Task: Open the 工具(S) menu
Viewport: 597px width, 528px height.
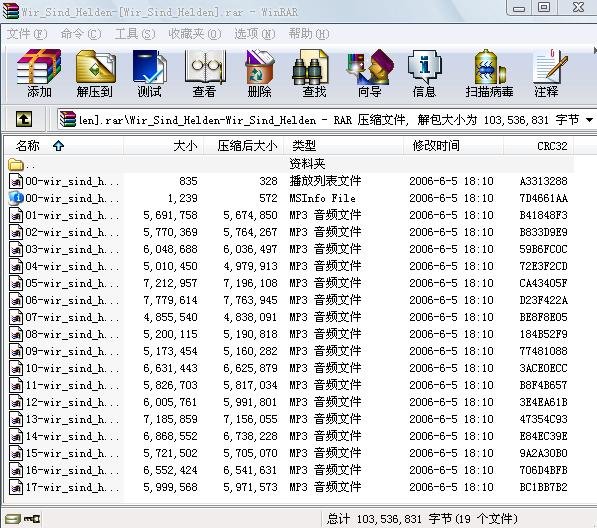Action: (x=135, y=34)
